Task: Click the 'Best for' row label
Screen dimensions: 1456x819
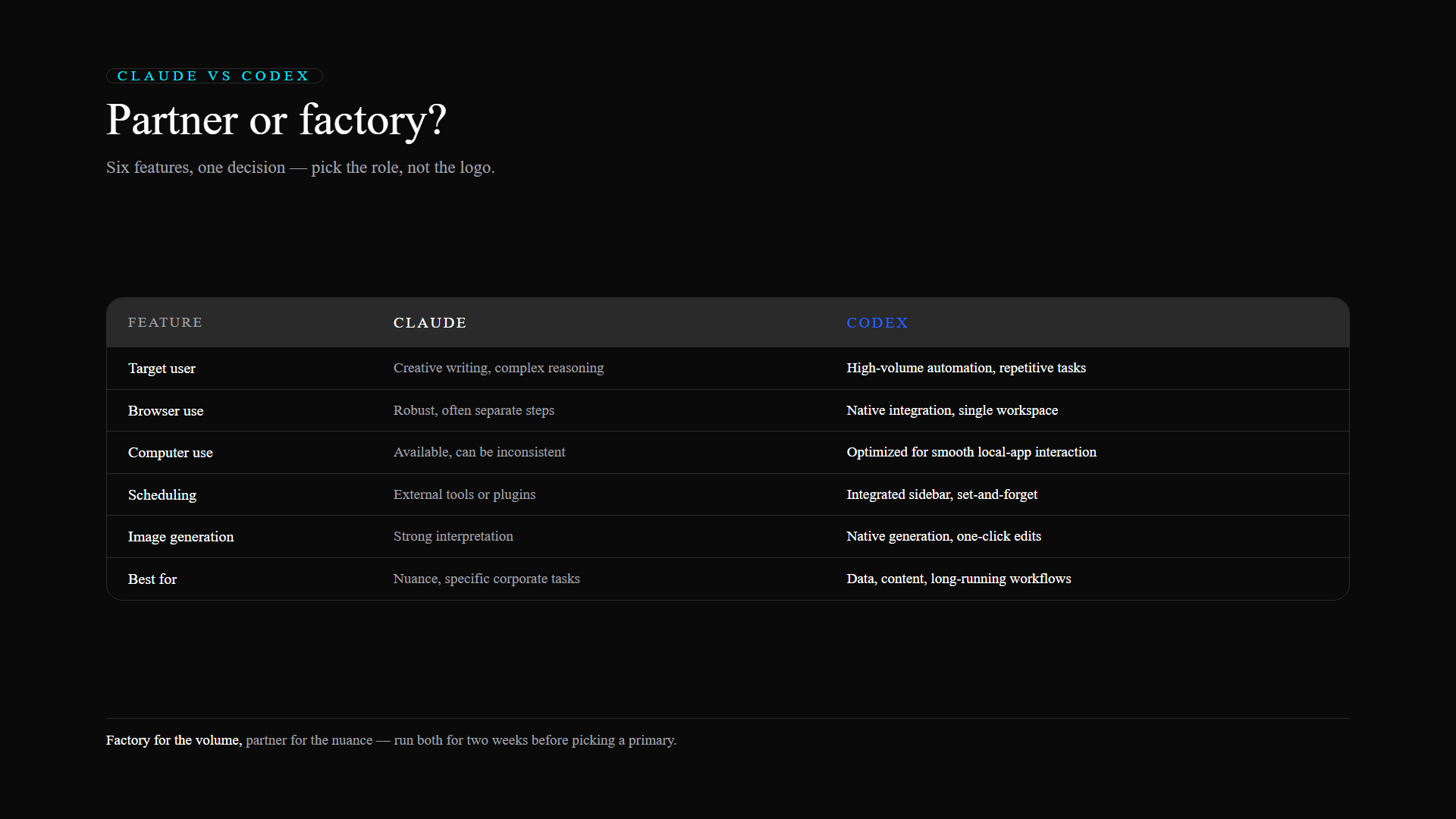Action: pyautogui.click(x=152, y=579)
